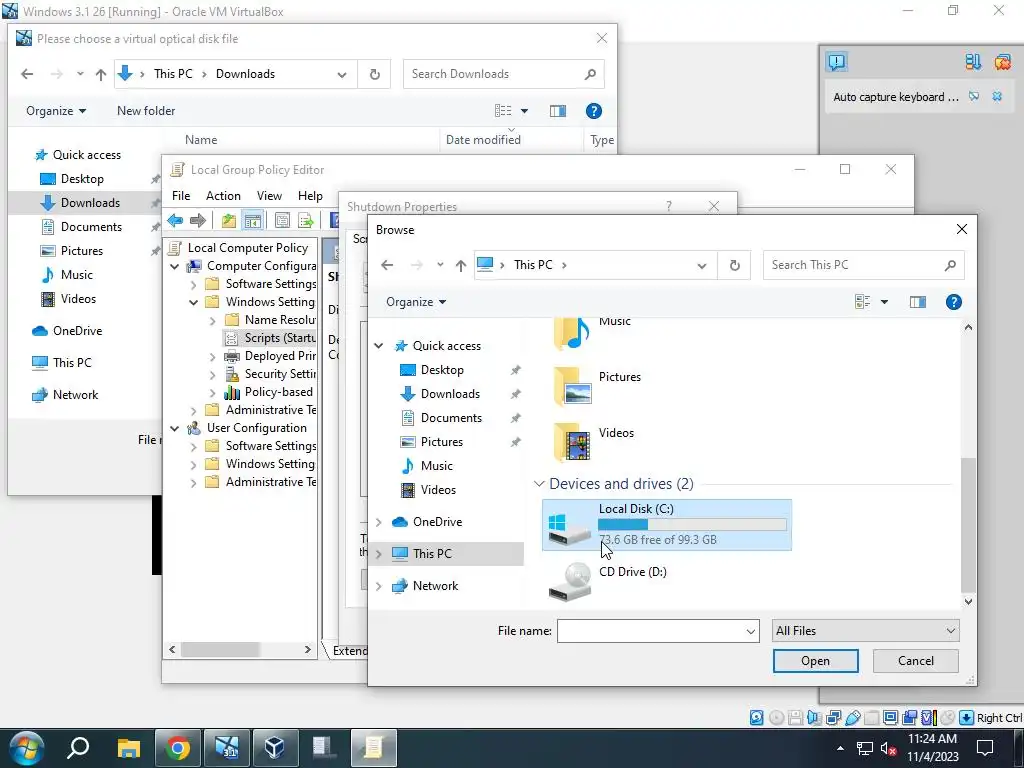The height and width of the screenshot is (768, 1024).
Task: Expand Security Settings node in policy tree
Action: click(x=212, y=375)
